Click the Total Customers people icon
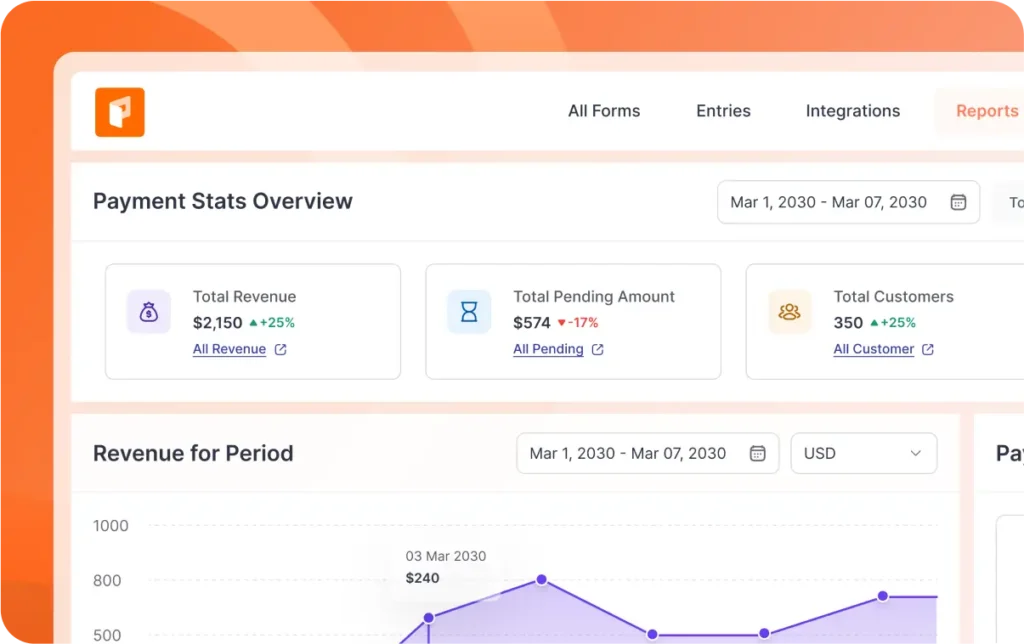 pos(789,312)
